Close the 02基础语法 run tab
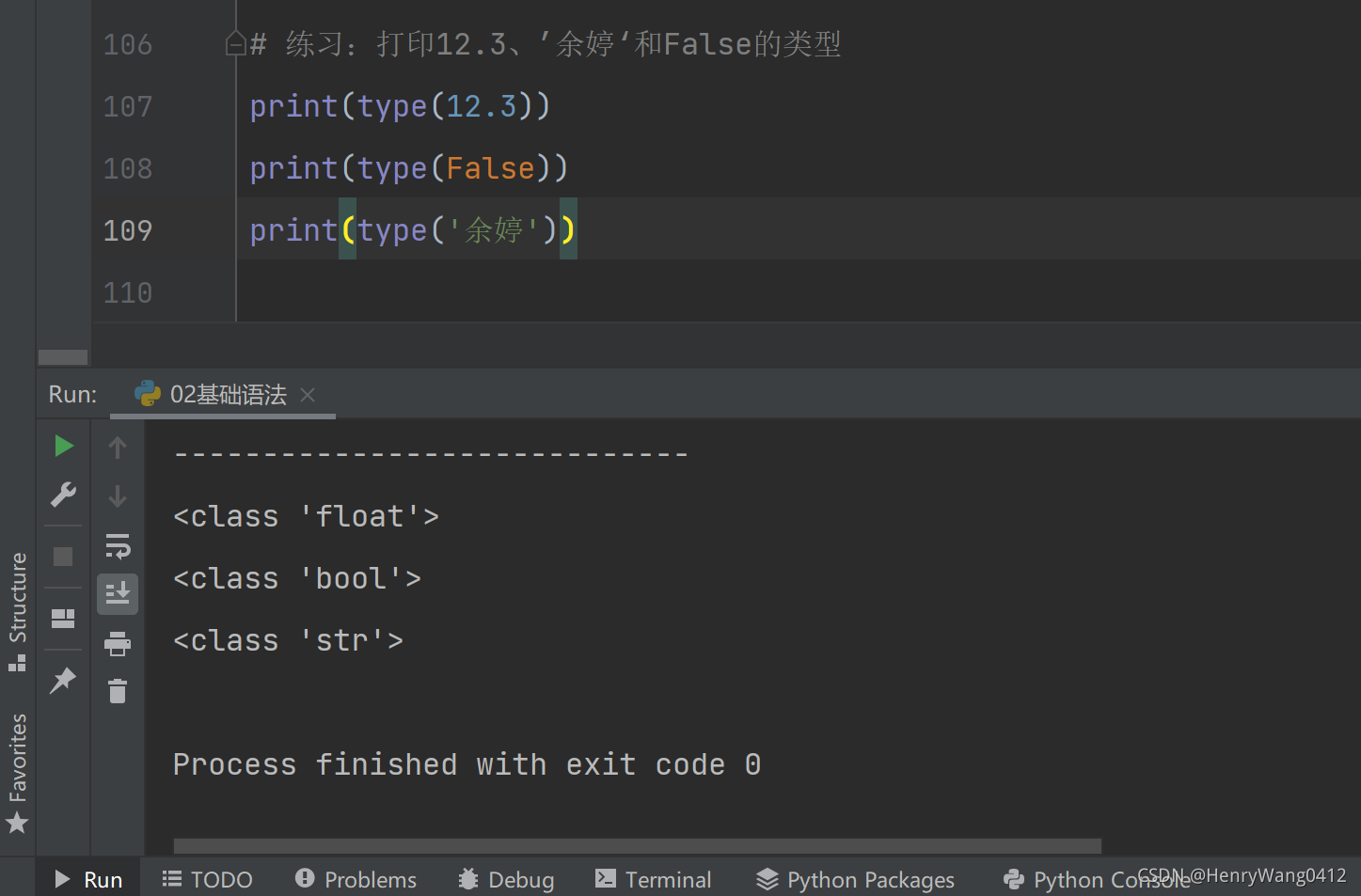 pos(308,395)
